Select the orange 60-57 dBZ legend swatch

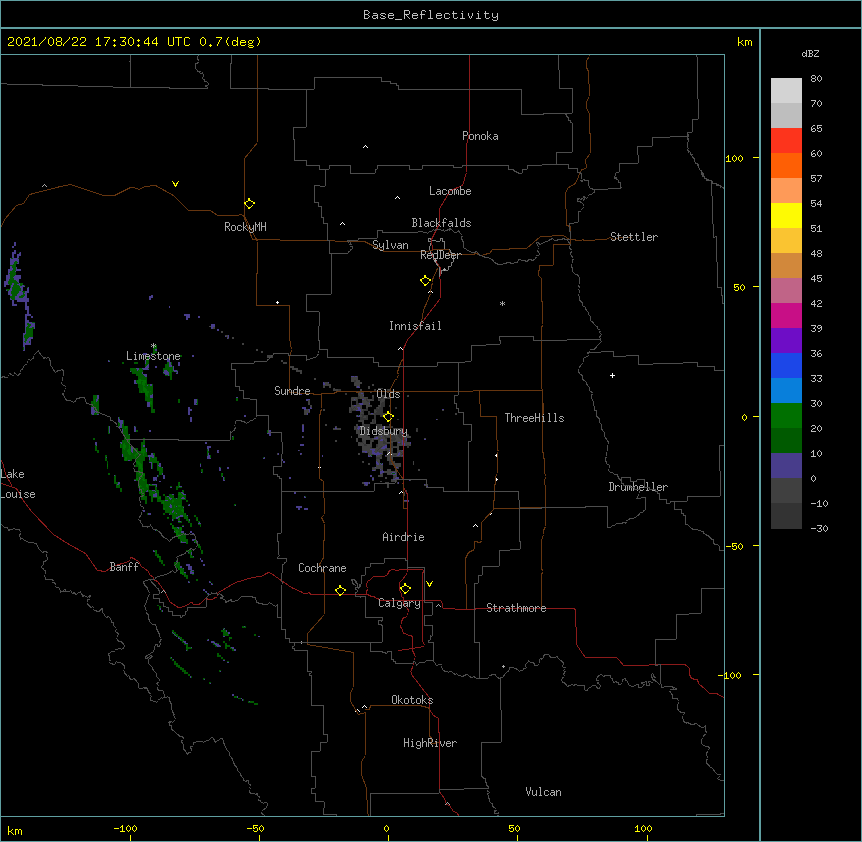tap(786, 165)
